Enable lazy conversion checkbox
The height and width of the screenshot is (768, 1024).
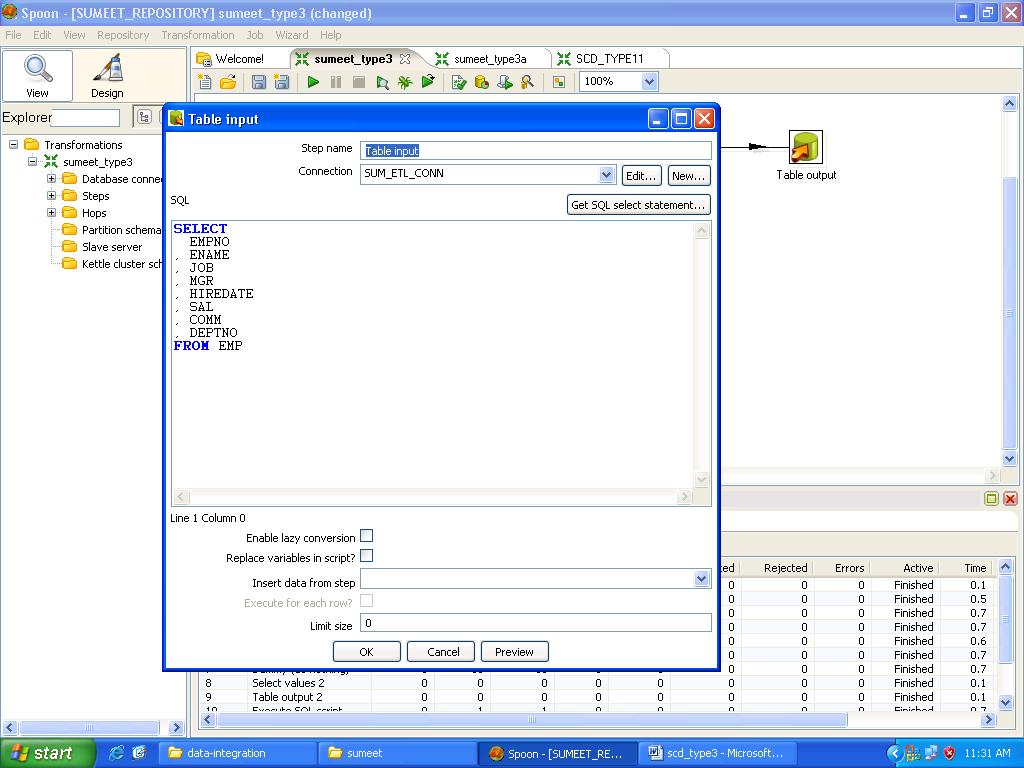[x=367, y=536]
